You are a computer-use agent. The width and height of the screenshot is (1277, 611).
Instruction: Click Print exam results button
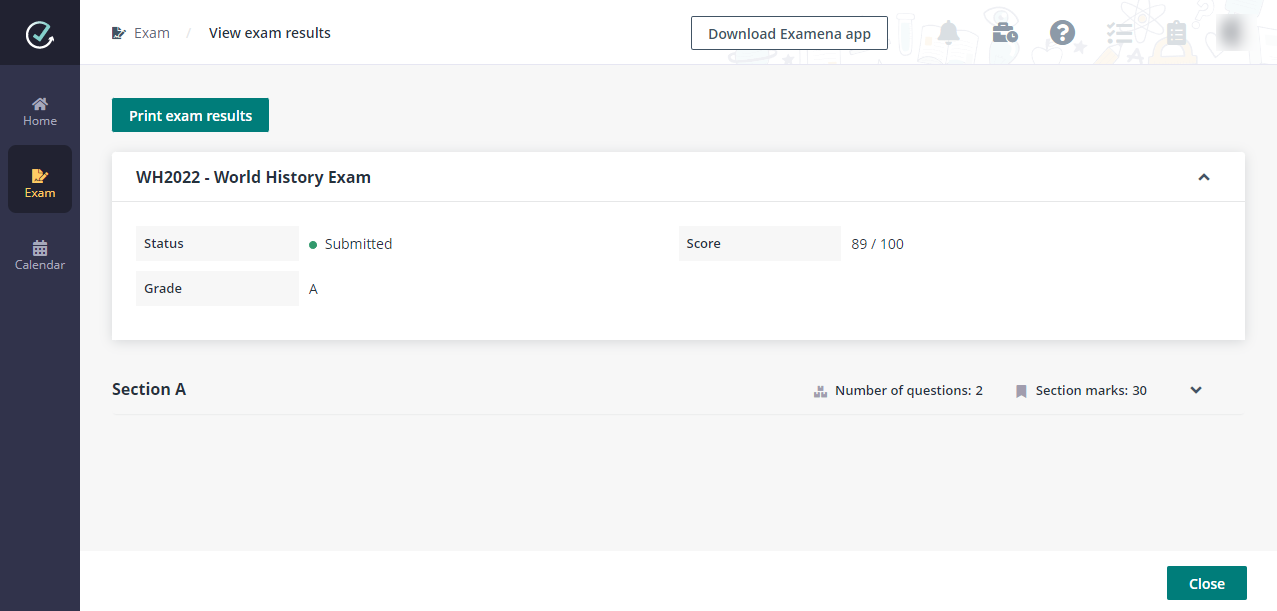pyautogui.click(x=190, y=115)
